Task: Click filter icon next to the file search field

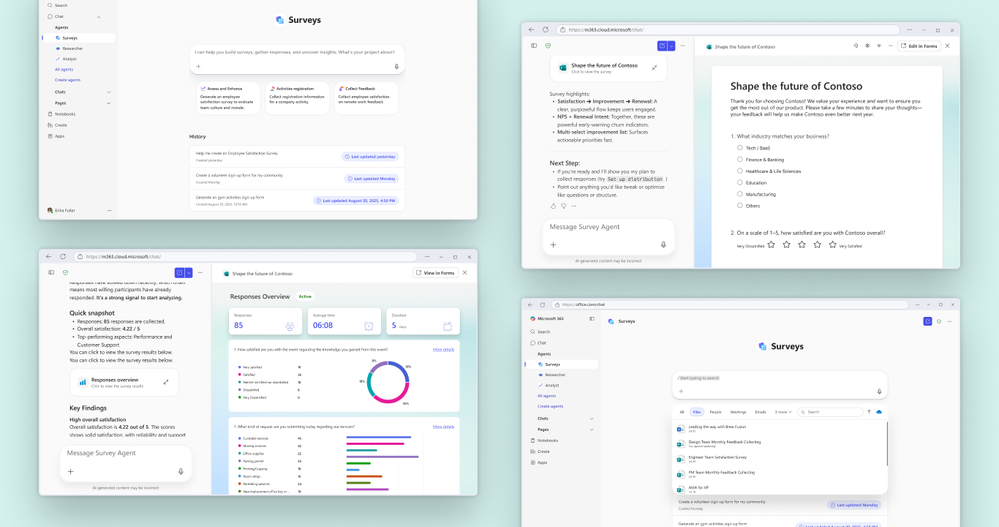Action: click(x=869, y=412)
